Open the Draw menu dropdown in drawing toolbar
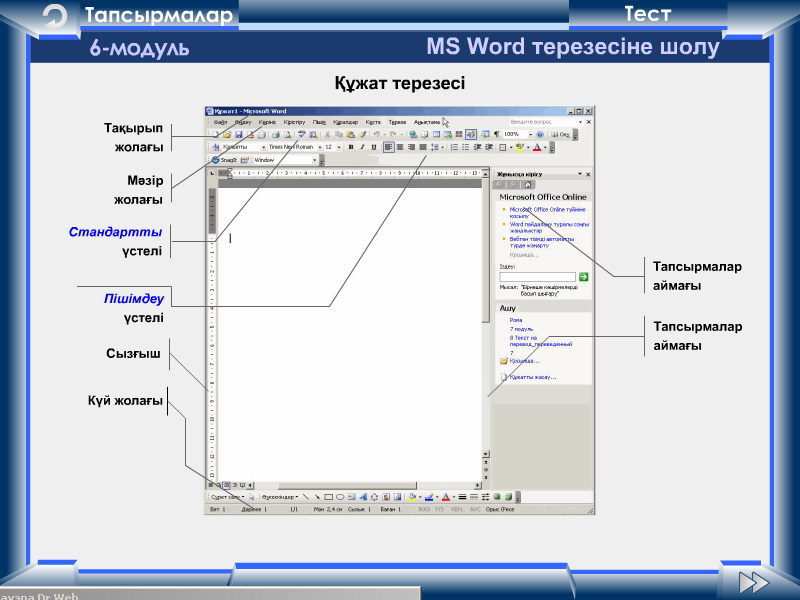The image size is (800, 600). 228,497
